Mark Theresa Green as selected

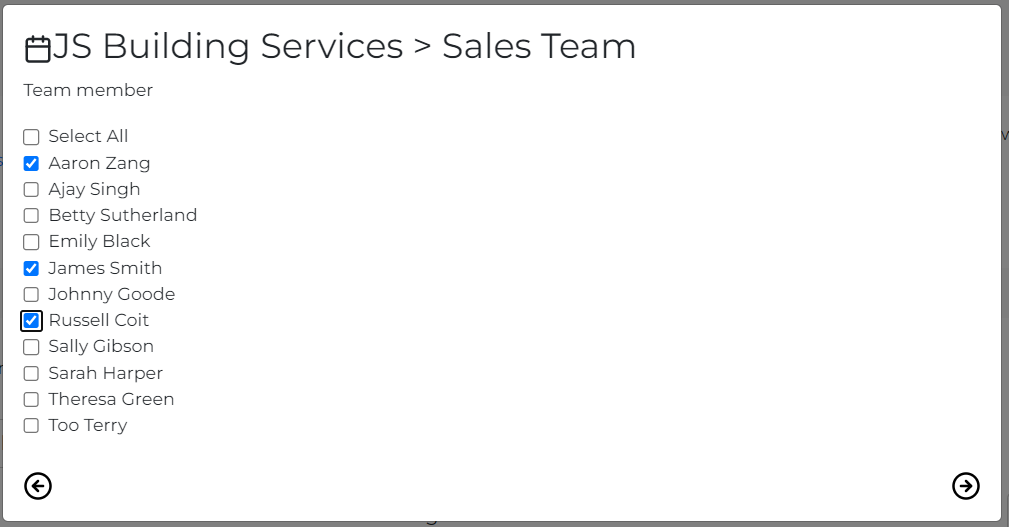point(31,400)
